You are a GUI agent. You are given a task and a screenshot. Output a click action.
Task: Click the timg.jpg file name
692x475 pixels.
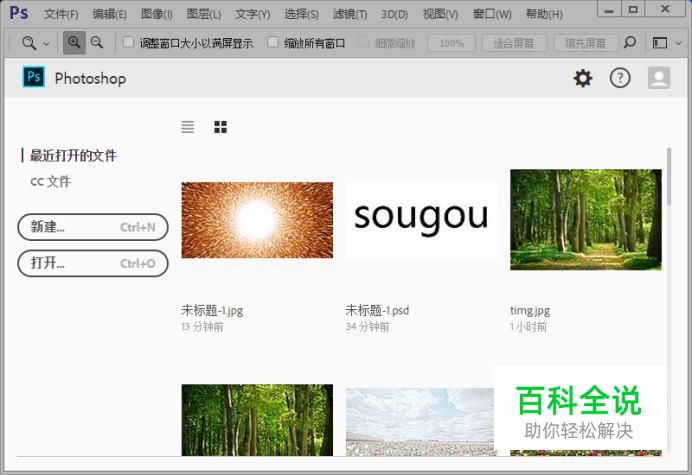click(530, 311)
